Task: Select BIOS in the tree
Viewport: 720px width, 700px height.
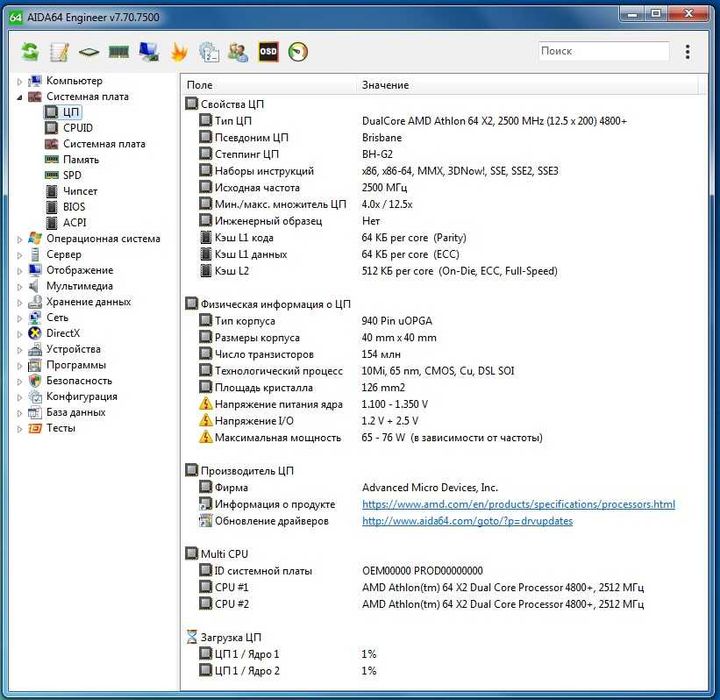Action: point(65,207)
